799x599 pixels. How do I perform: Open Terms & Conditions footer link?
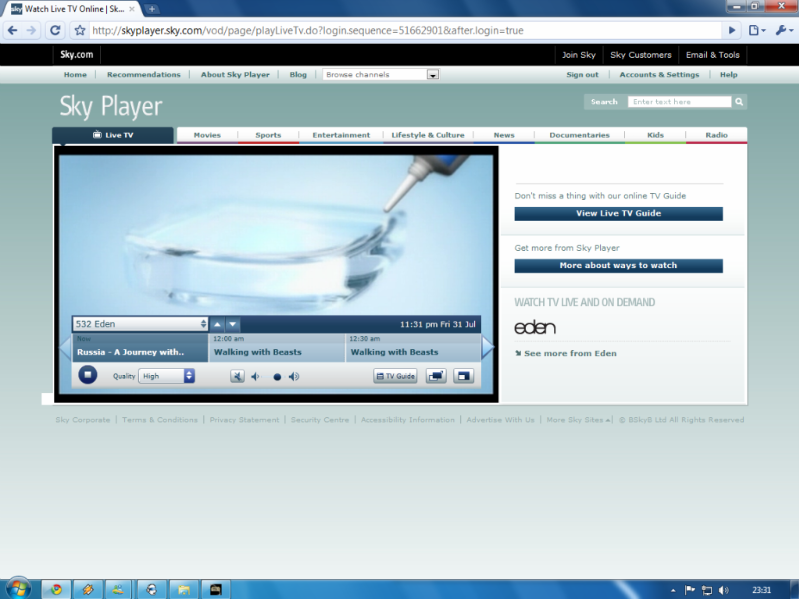point(159,420)
